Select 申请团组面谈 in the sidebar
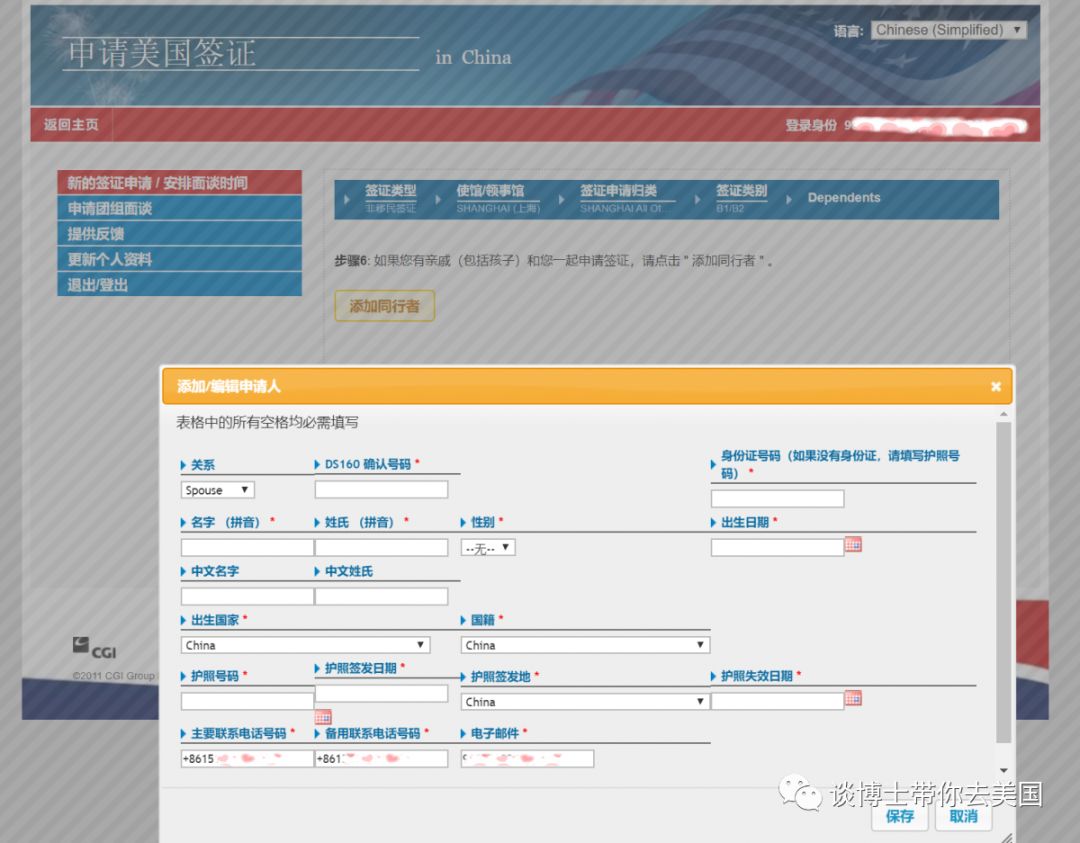Image resolution: width=1080 pixels, height=843 pixels. [x=179, y=208]
